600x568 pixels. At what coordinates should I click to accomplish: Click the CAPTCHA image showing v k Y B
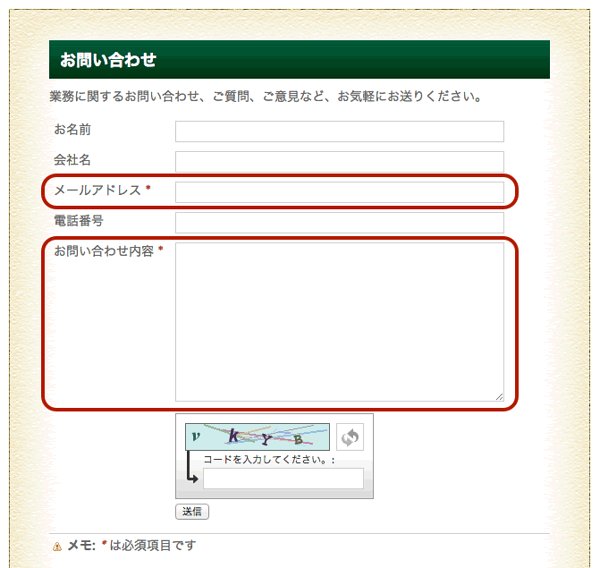[x=257, y=437]
